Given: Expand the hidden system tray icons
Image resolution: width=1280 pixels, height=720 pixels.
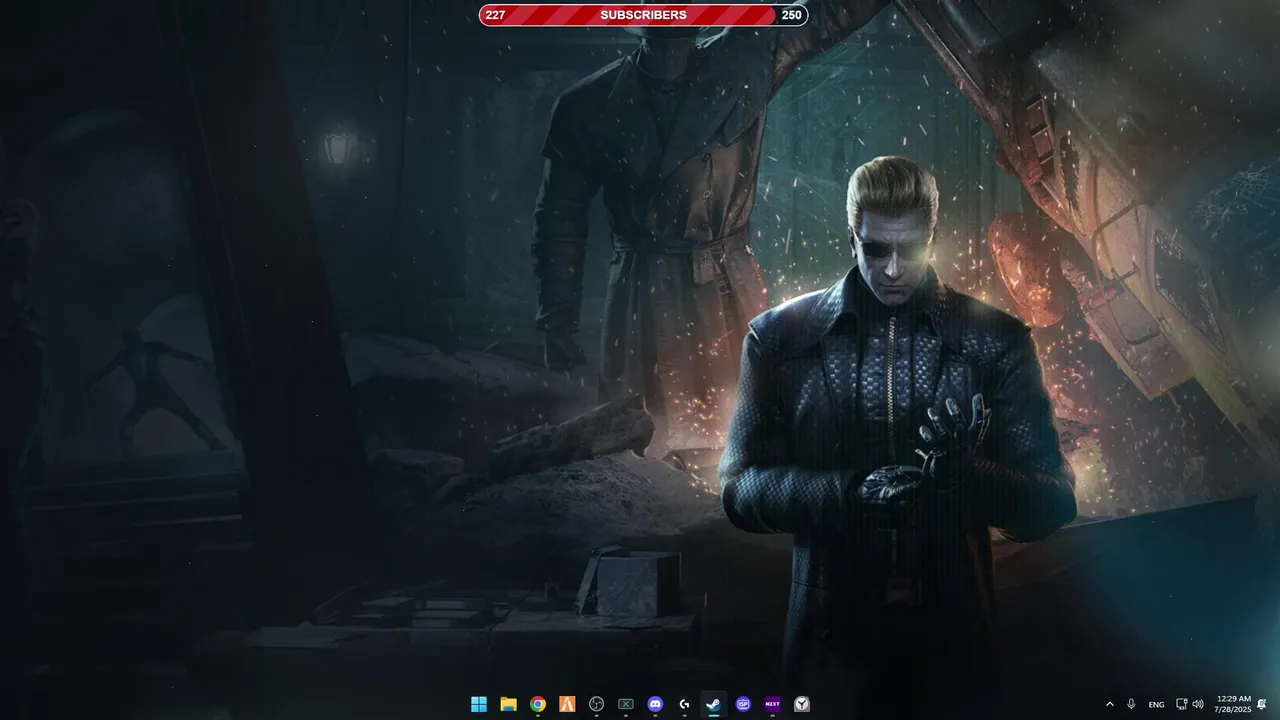Looking at the screenshot, I should 1109,704.
